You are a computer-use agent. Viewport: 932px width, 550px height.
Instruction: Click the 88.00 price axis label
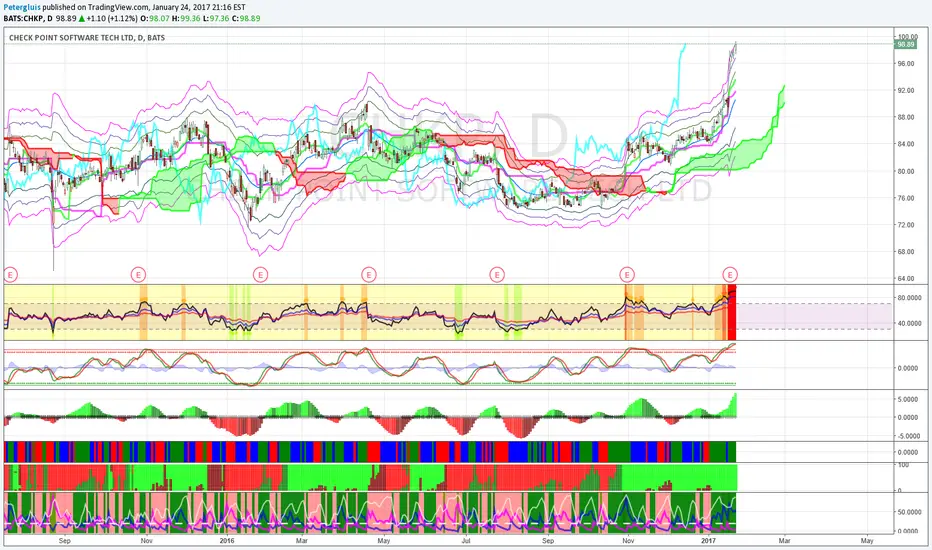pos(906,117)
